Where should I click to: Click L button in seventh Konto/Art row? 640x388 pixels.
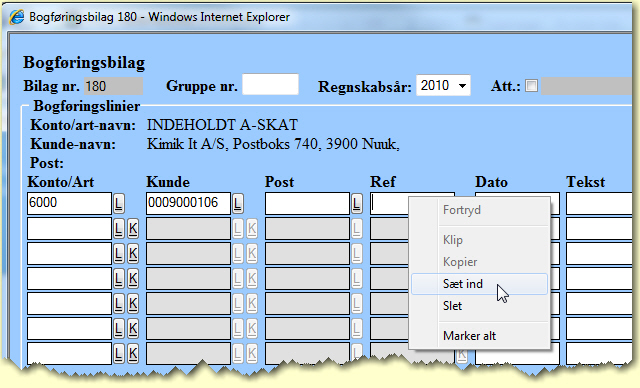[x=119, y=353]
